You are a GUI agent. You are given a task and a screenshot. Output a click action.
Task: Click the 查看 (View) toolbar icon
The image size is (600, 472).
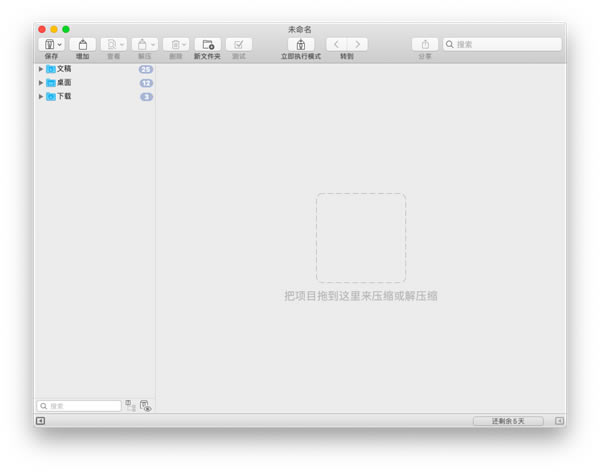click(x=111, y=44)
